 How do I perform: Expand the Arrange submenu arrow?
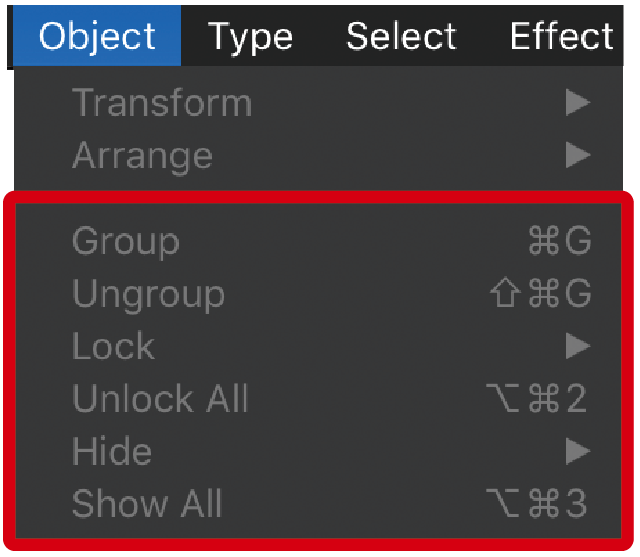point(577,156)
